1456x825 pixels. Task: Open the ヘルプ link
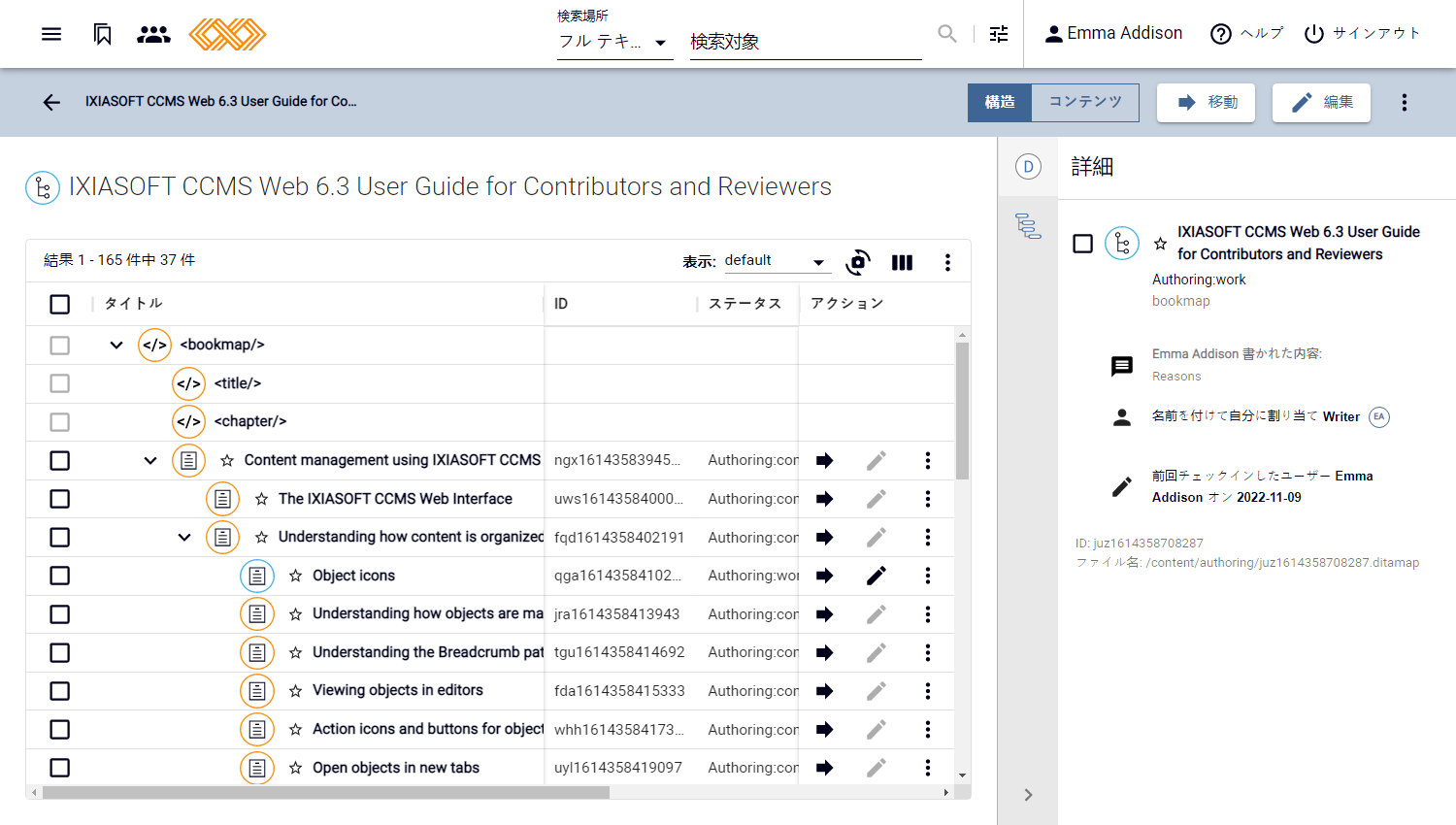pyautogui.click(x=1247, y=34)
